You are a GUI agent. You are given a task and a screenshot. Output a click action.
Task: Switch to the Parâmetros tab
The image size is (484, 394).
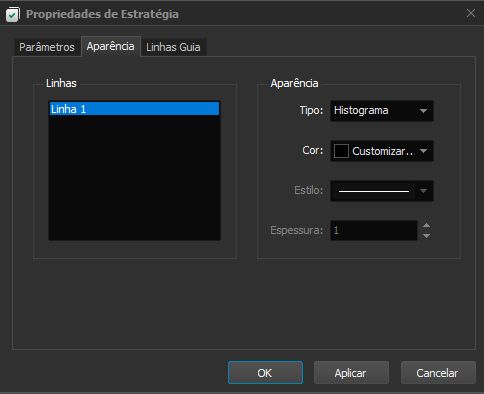pyautogui.click(x=47, y=47)
